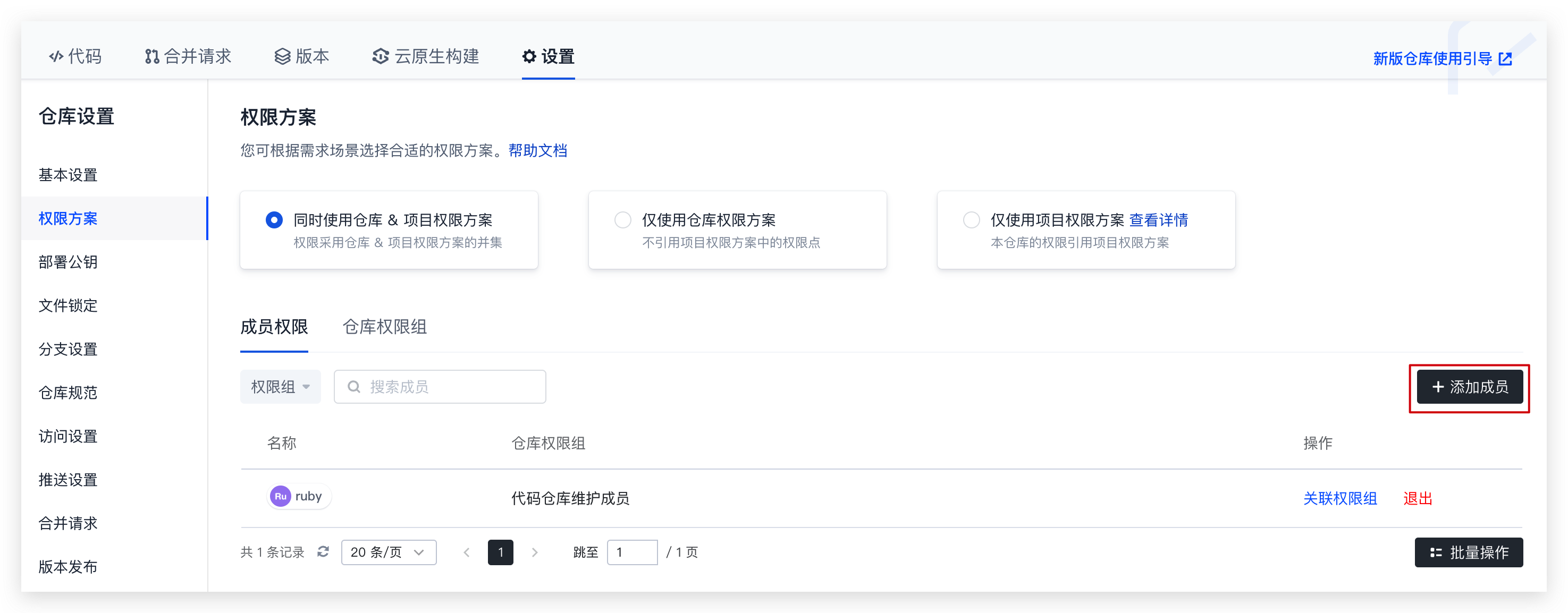Screen dimensions: 1568x613
Task: Go to the 云原生构建 tab
Action: (425, 56)
